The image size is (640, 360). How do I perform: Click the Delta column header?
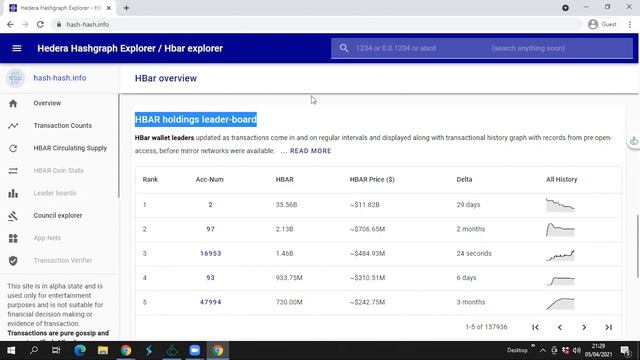click(x=464, y=180)
